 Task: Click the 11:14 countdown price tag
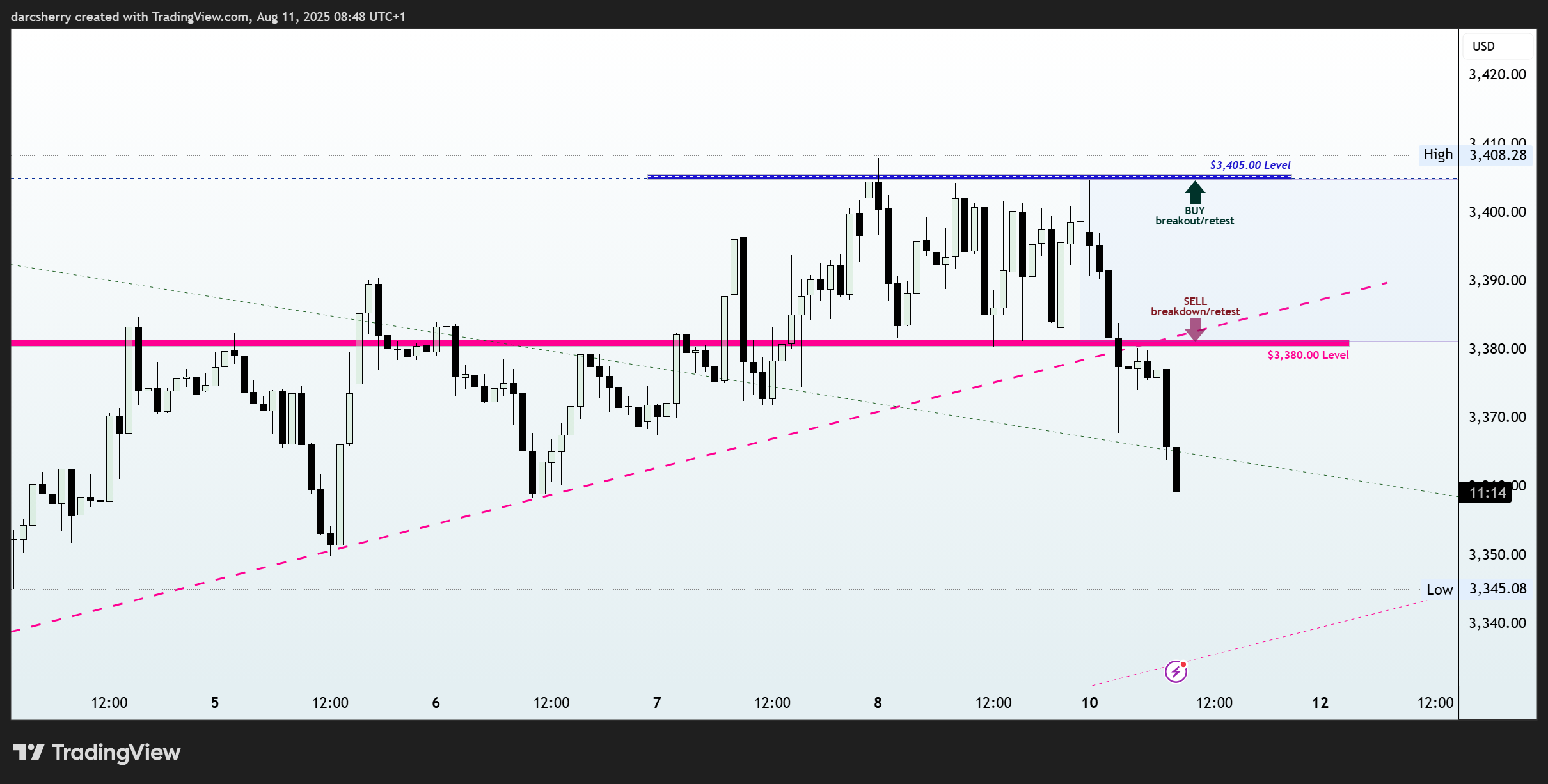click(1487, 492)
